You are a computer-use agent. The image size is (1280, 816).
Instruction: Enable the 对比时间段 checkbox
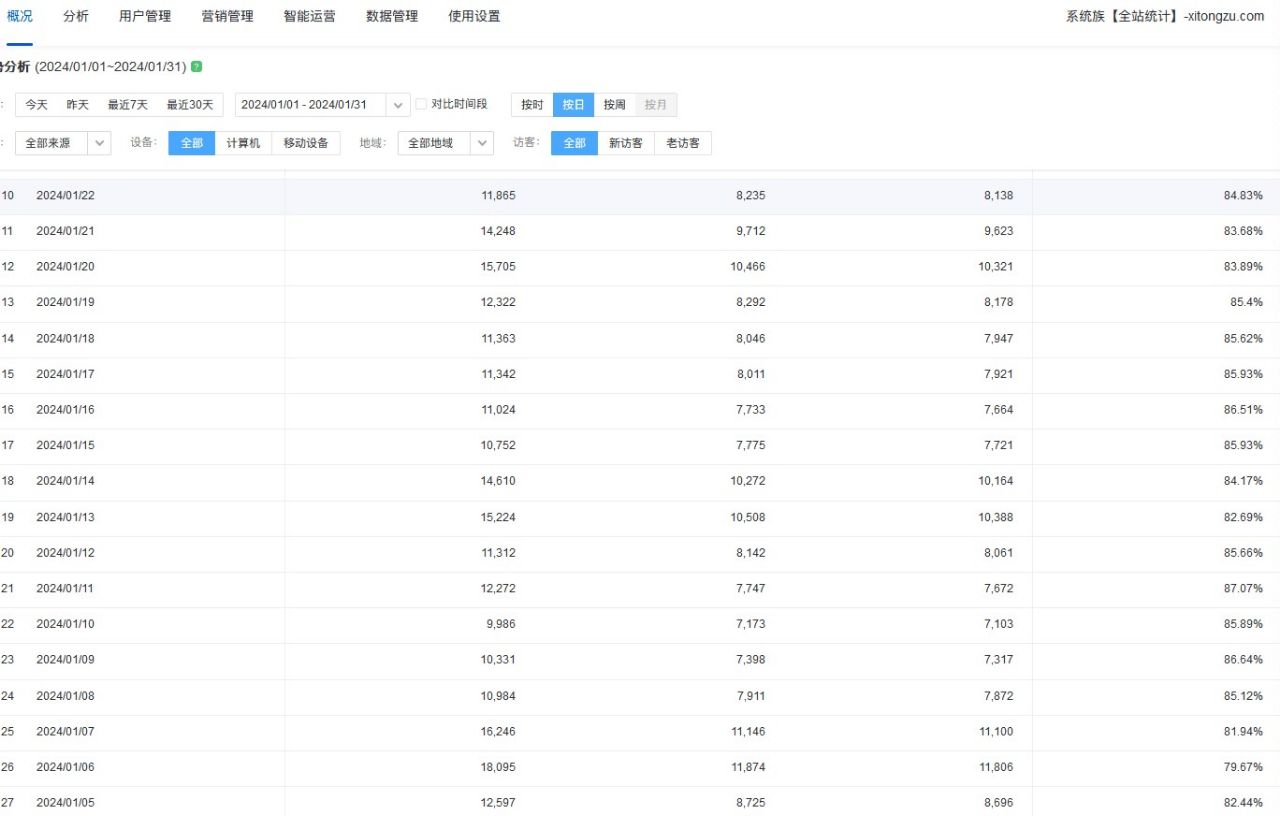(421, 104)
